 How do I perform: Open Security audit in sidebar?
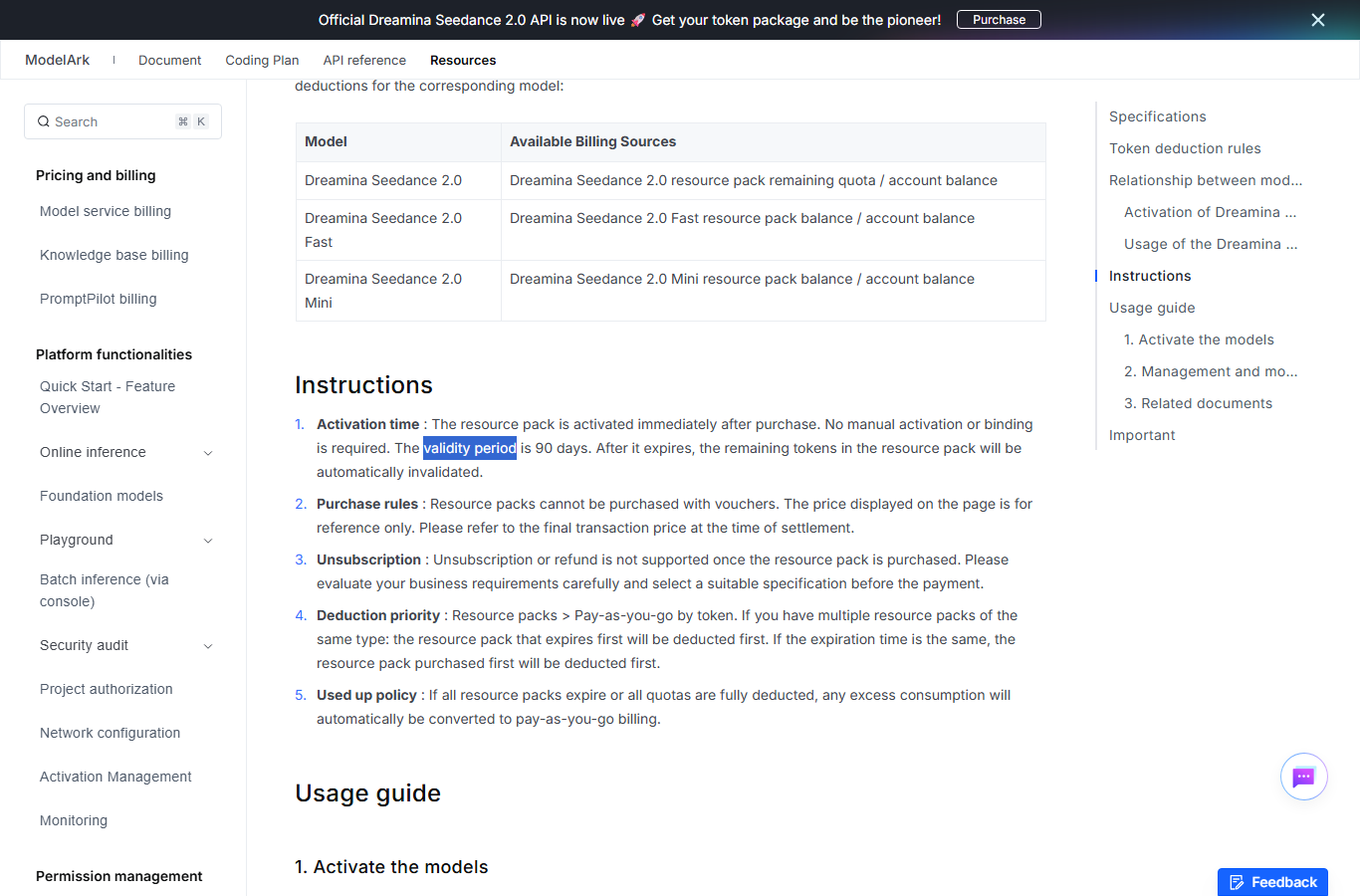click(85, 645)
